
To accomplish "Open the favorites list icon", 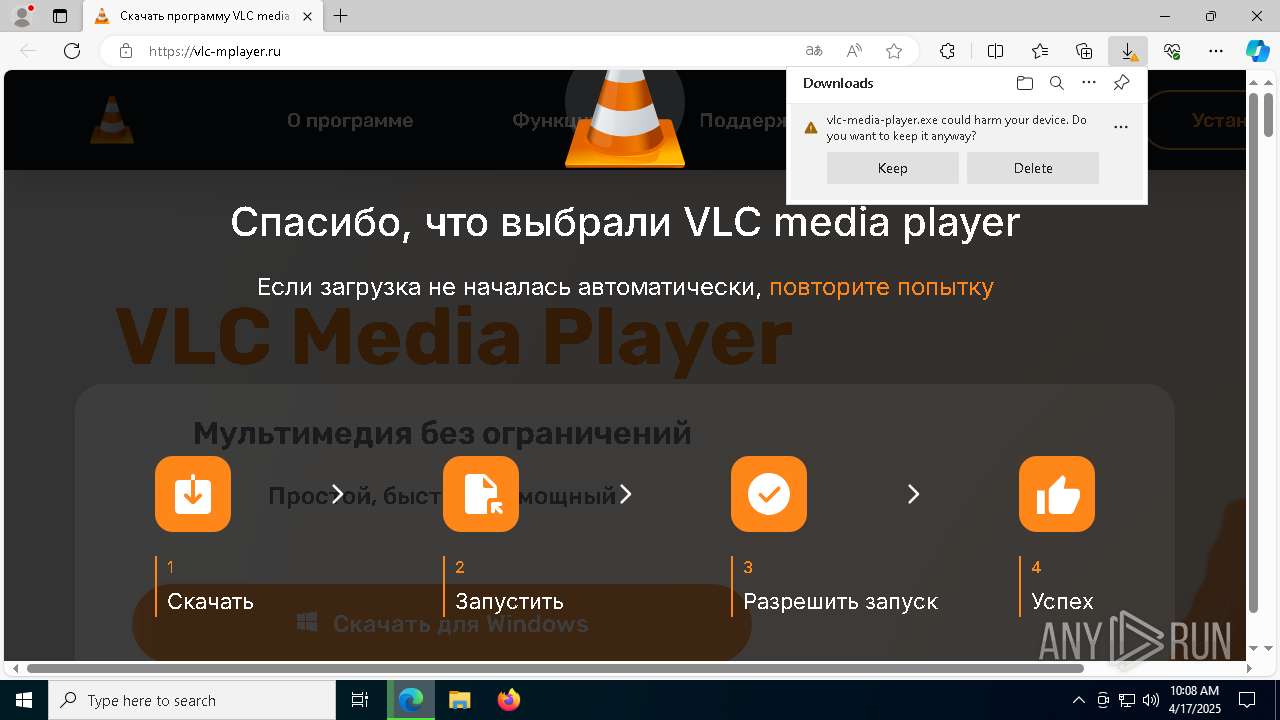I will point(1040,51).
